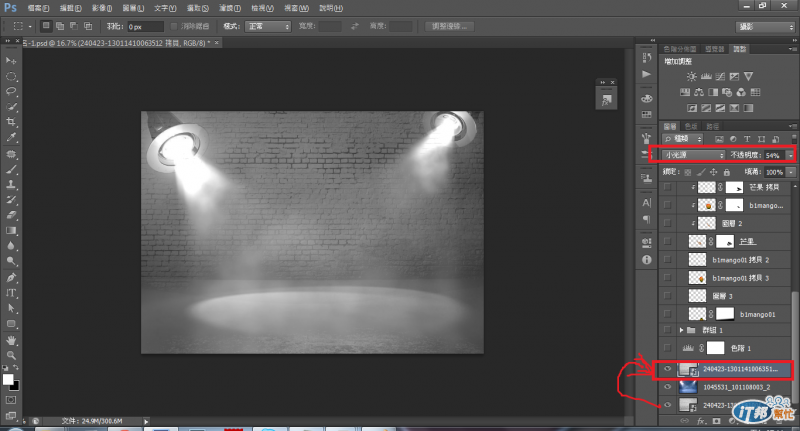This screenshot has width=800, height=431.
Task: Open the workspace switcher dropdown
Action: pyautogui.click(x=765, y=27)
